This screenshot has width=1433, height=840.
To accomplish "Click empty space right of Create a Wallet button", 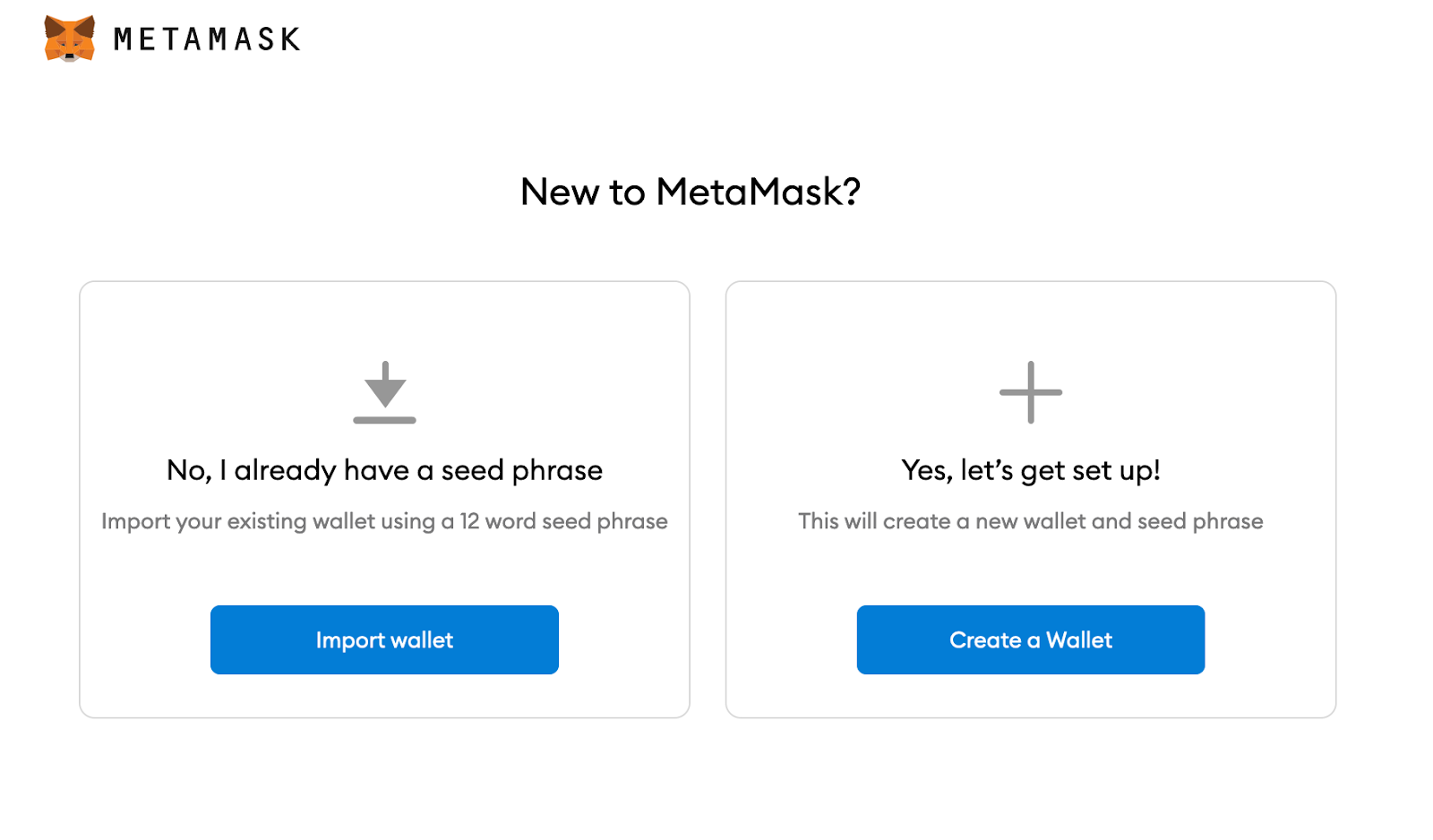I will pyautogui.click(x=1269, y=639).
